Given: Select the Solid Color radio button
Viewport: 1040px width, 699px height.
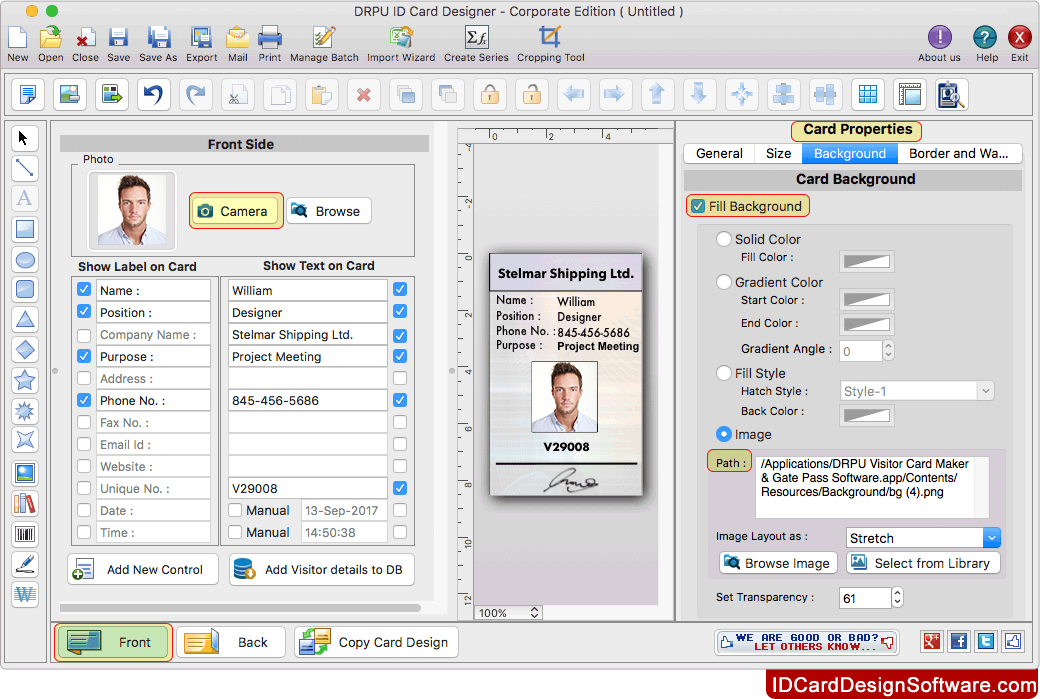Looking at the screenshot, I should (x=724, y=239).
